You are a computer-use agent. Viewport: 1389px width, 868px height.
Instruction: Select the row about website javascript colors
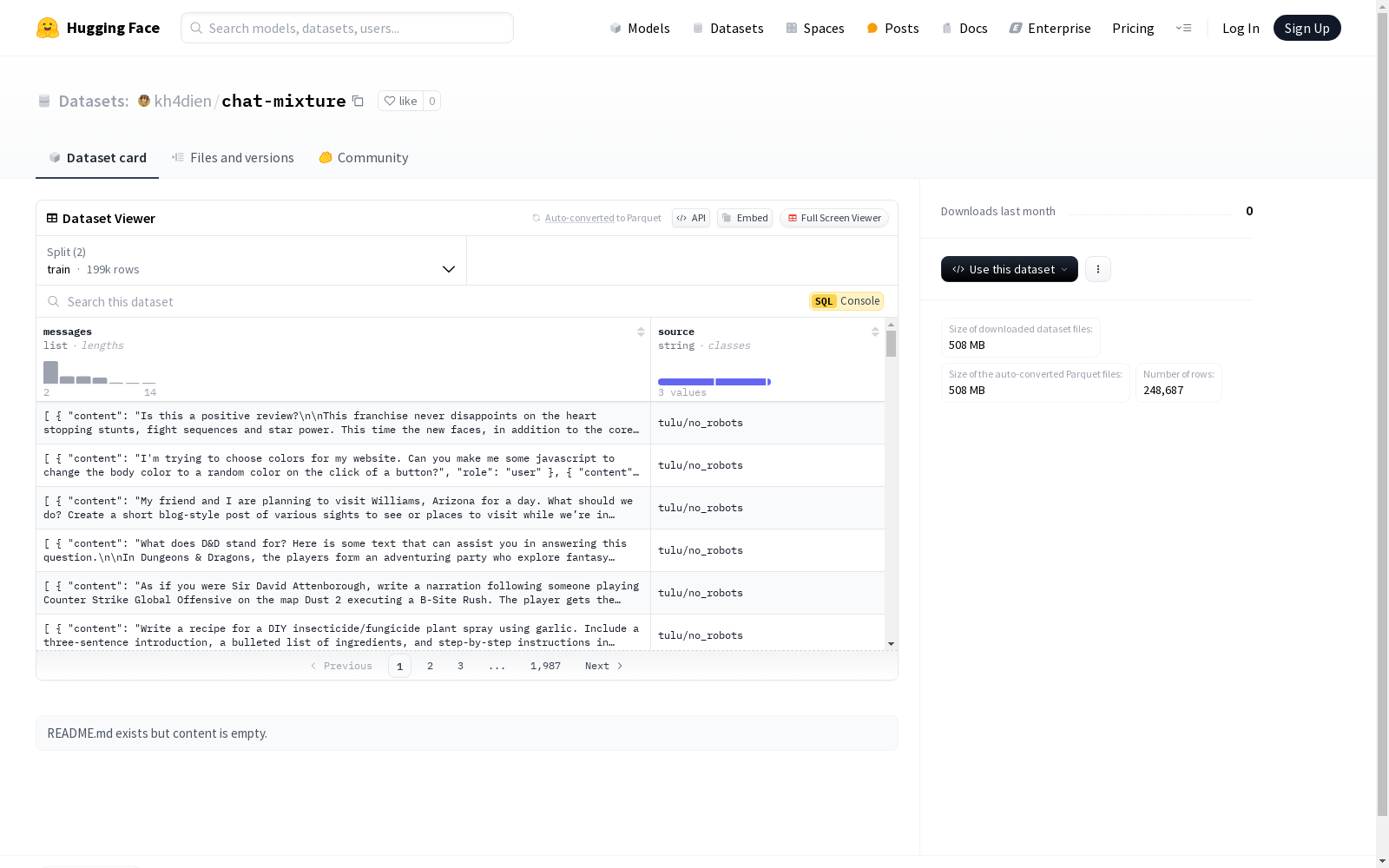click(x=460, y=465)
